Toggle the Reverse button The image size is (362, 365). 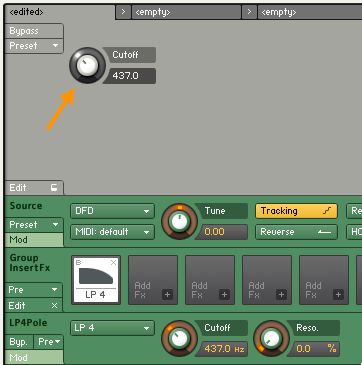pyautogui.click(x=296, y=232)
